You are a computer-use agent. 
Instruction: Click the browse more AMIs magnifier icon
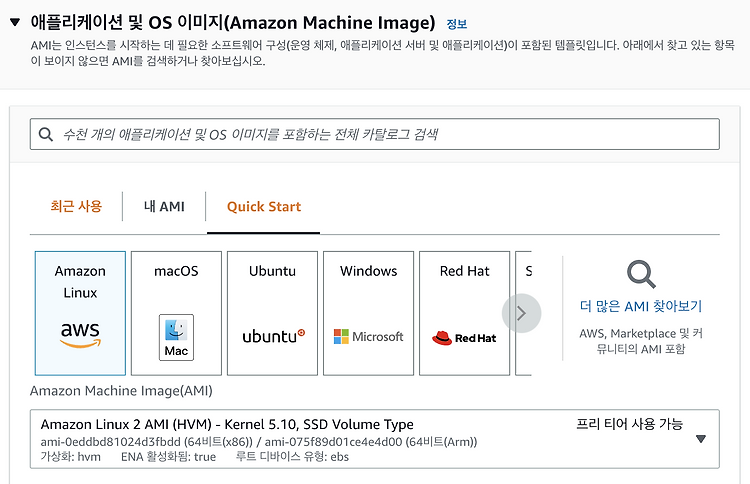641,274
